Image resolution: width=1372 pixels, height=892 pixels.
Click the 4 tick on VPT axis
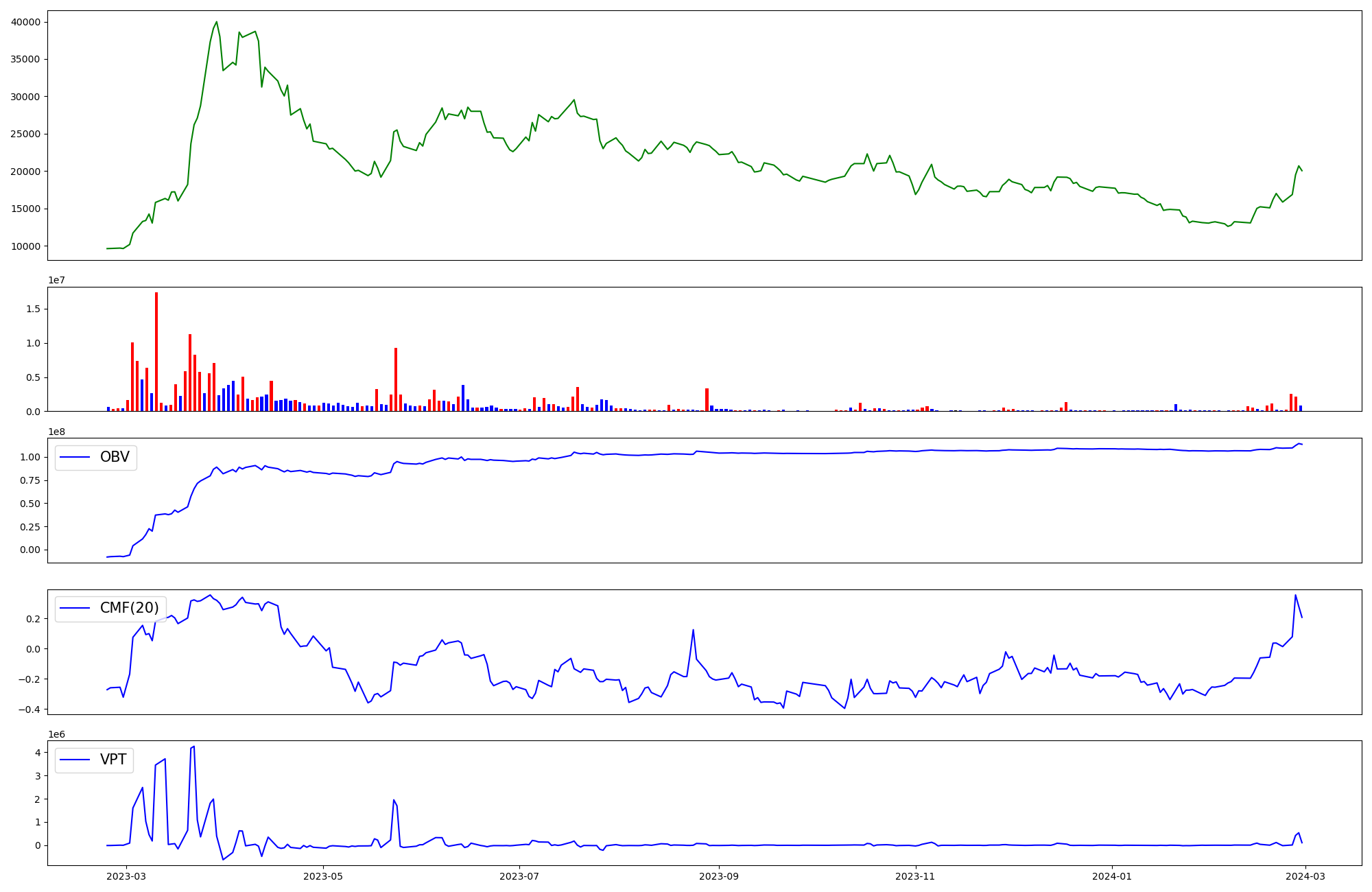pyautogui.click(x=37, y=753)
